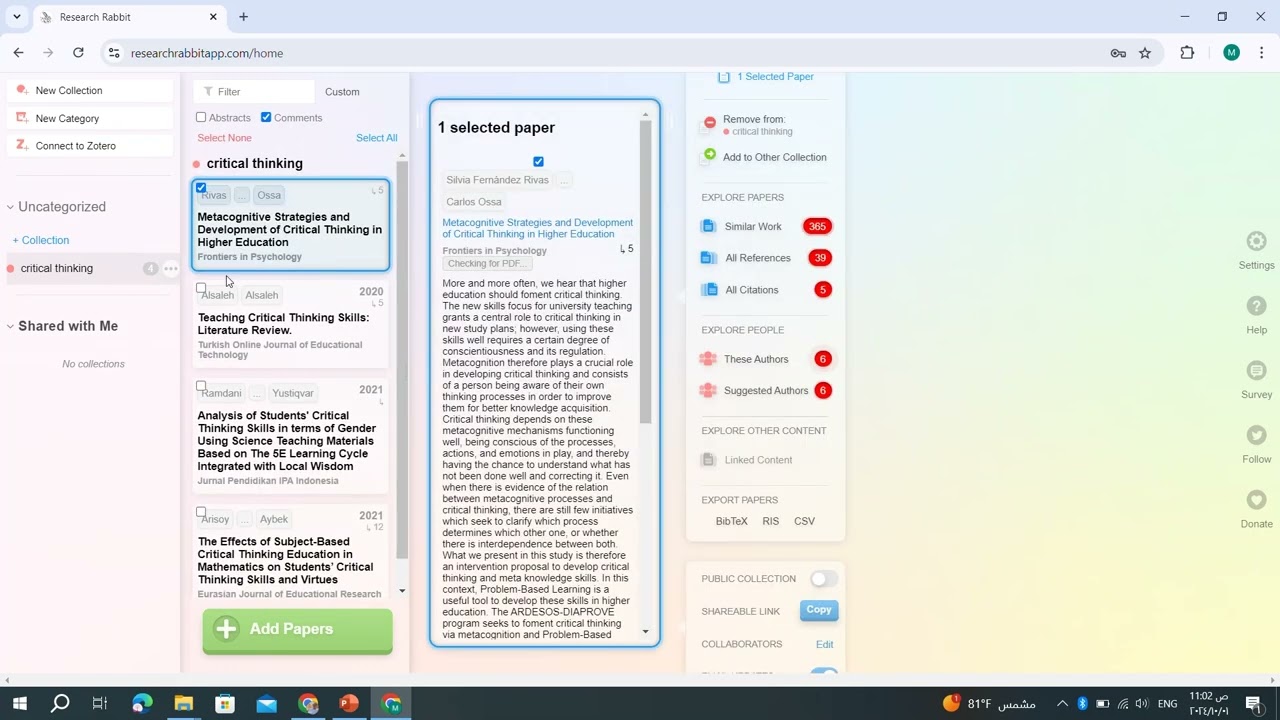The image size is (1280, 720).
Task: Click the Add Papers button
Action: (297, 629)
